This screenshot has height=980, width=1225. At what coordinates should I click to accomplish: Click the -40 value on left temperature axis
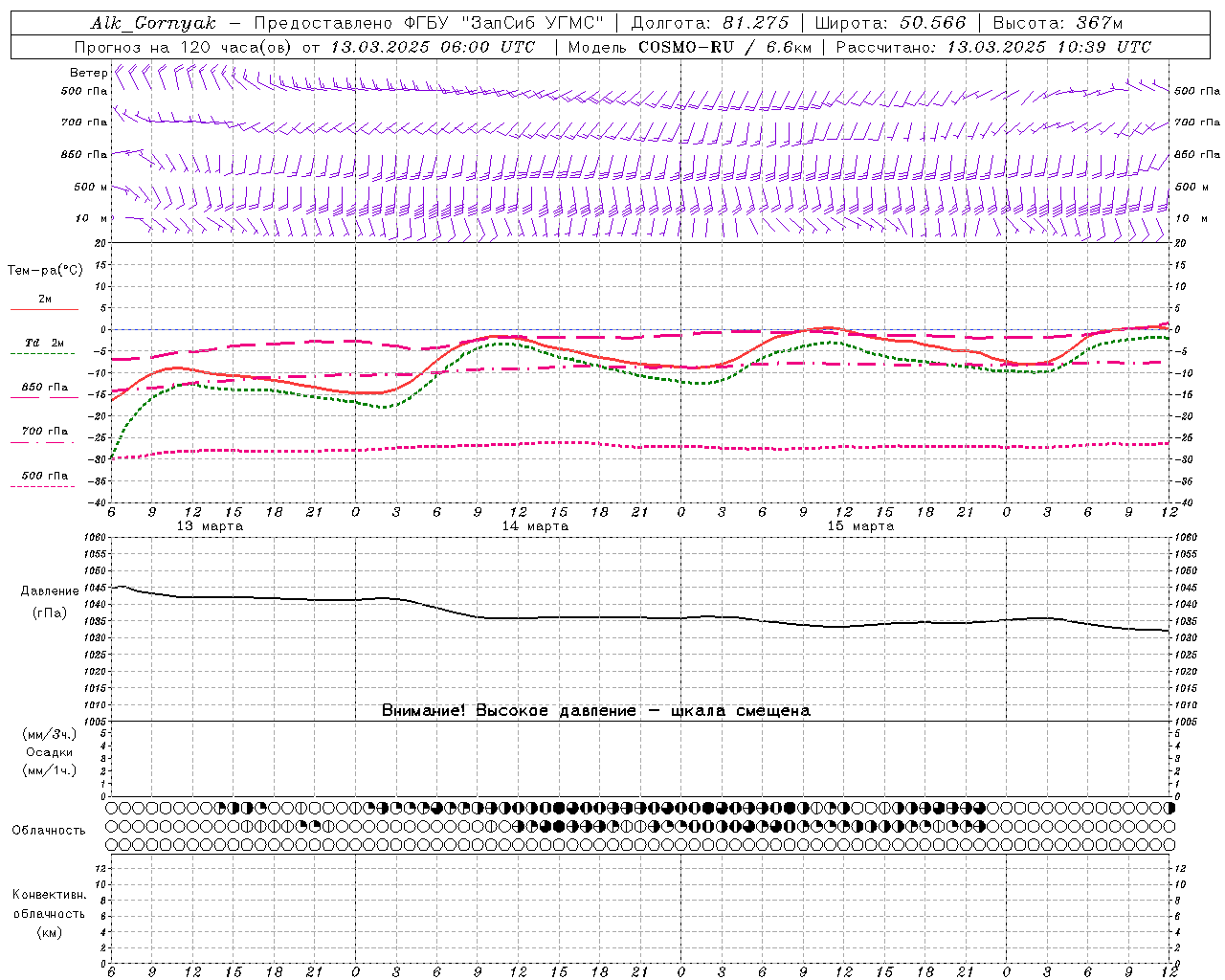[98, 502]
